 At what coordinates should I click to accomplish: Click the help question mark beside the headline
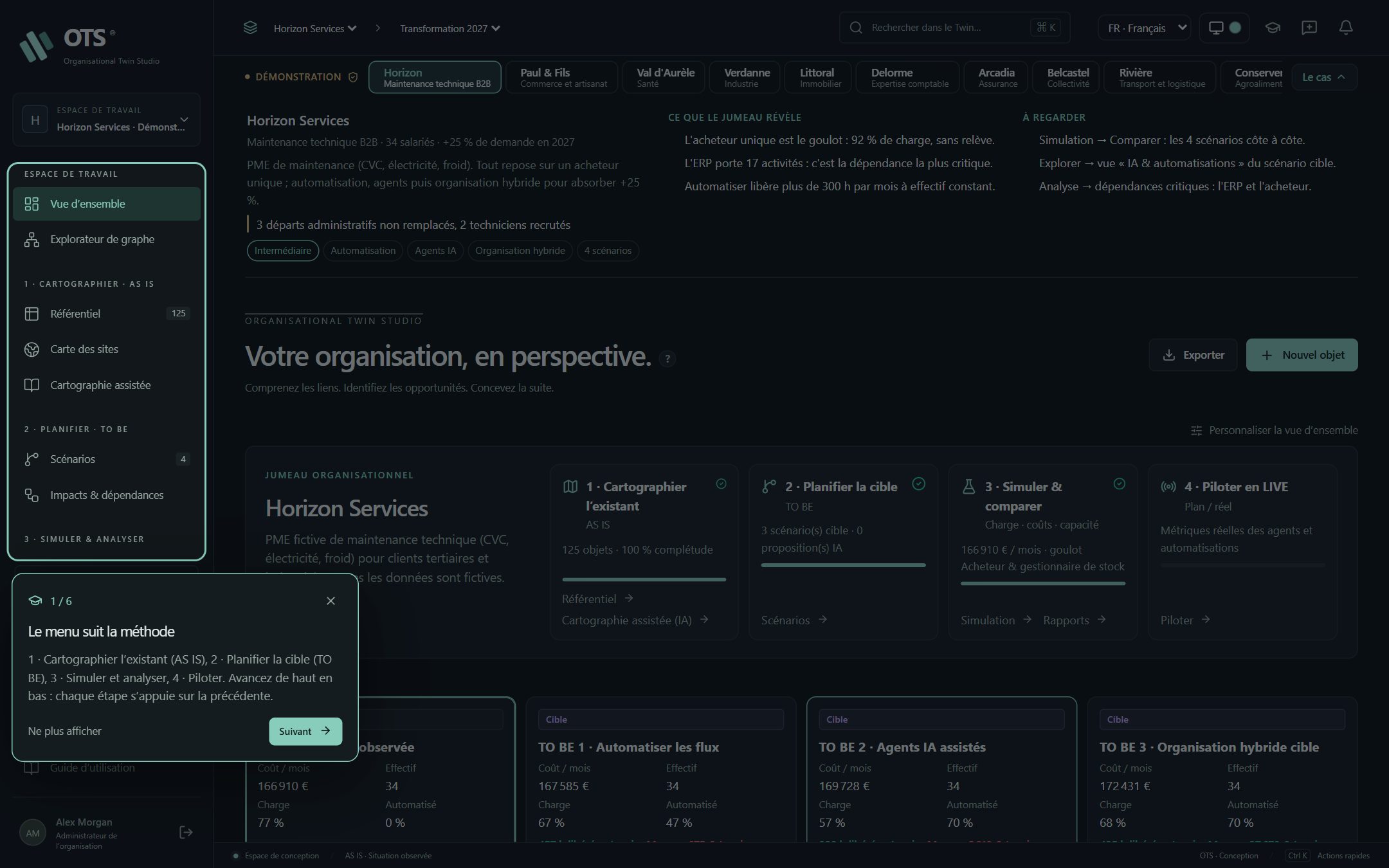[x=667, y=359]
